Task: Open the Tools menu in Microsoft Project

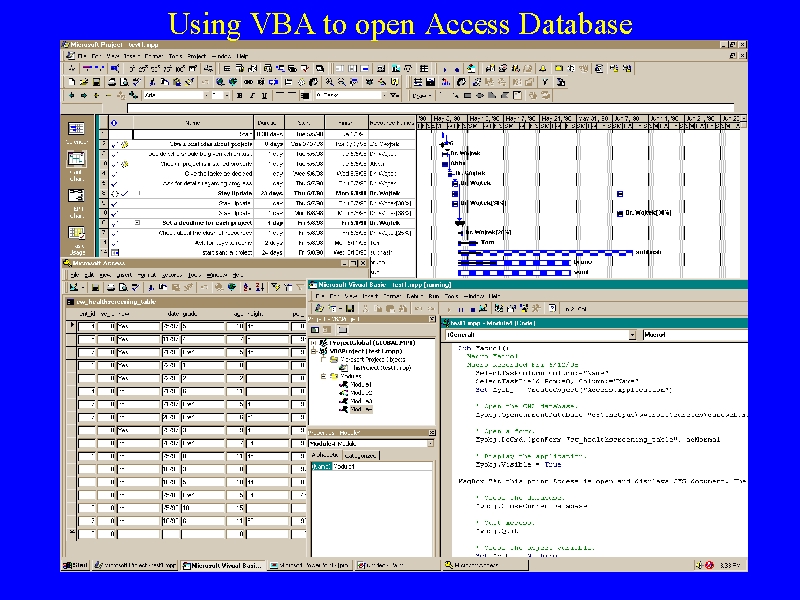Action: click(175, 56)
